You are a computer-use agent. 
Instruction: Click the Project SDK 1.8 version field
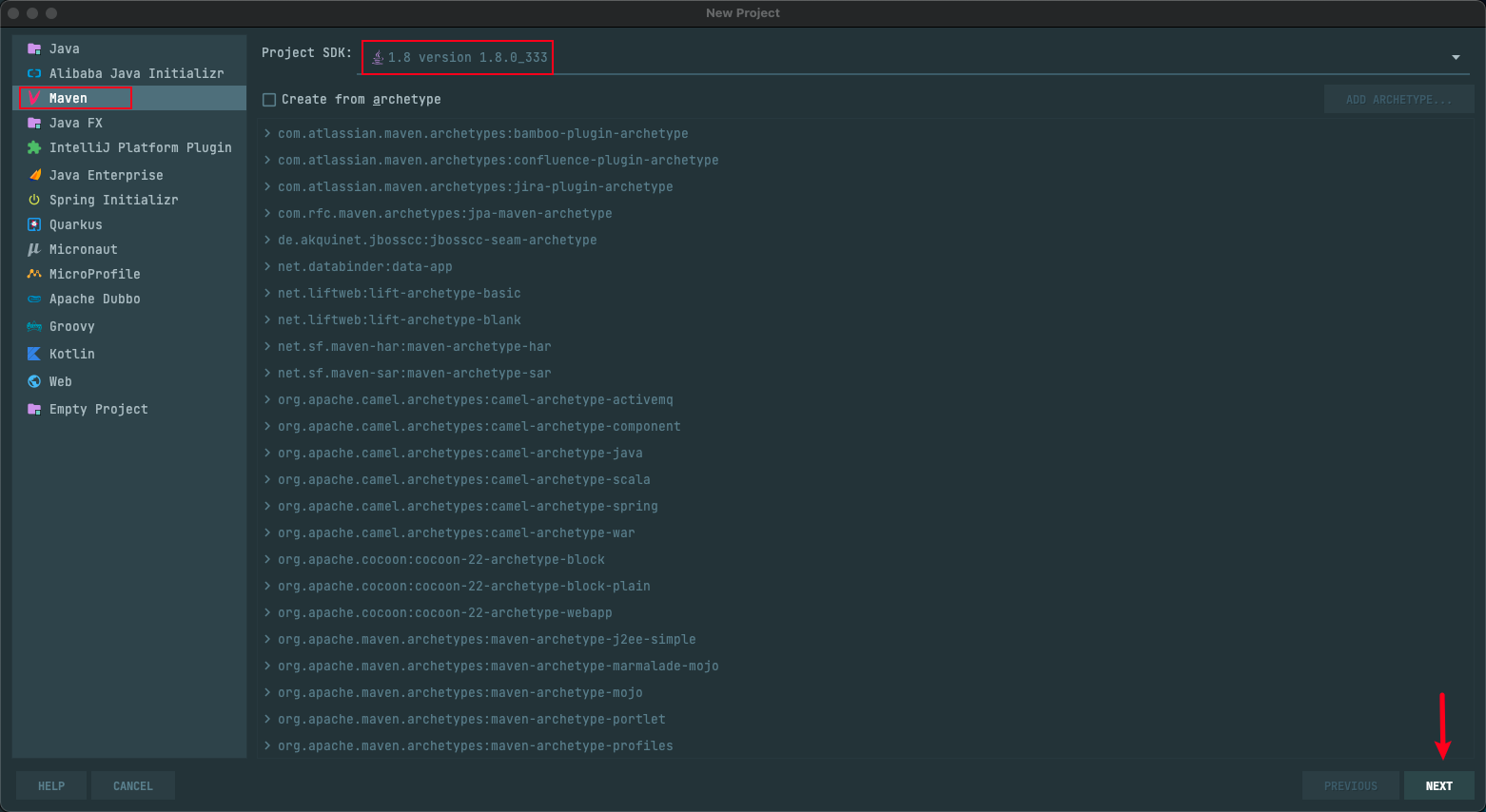click(x=913, y=57)
